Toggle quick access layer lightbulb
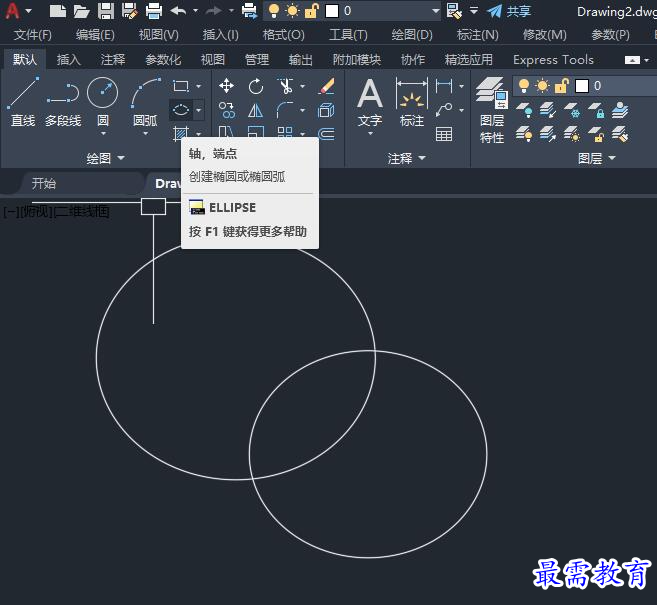The width and height of the screenshot is (657, 605). click(x=274, y=11)
